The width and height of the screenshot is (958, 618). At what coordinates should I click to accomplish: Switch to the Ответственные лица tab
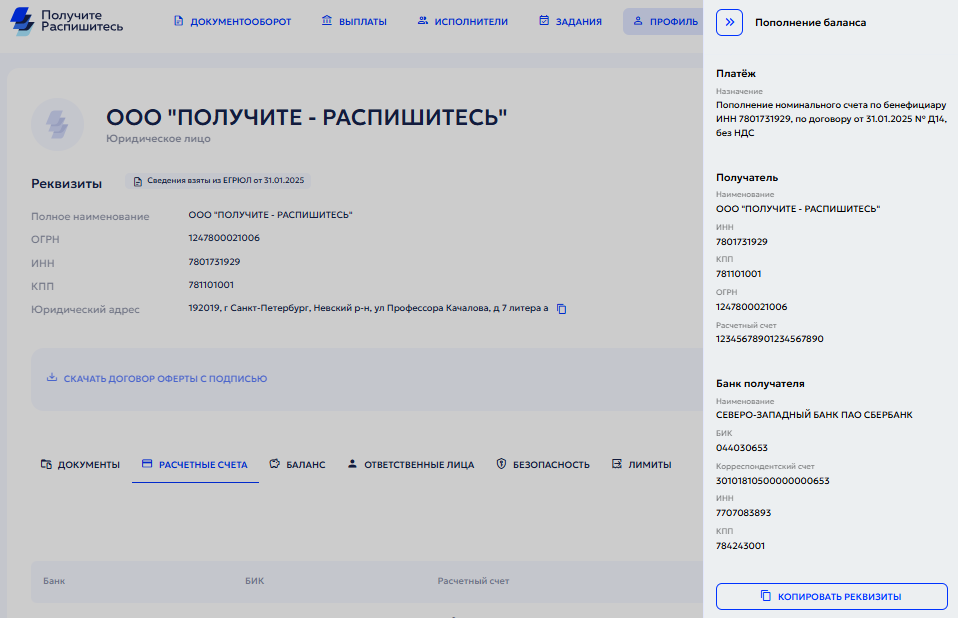tap(411, 465)
